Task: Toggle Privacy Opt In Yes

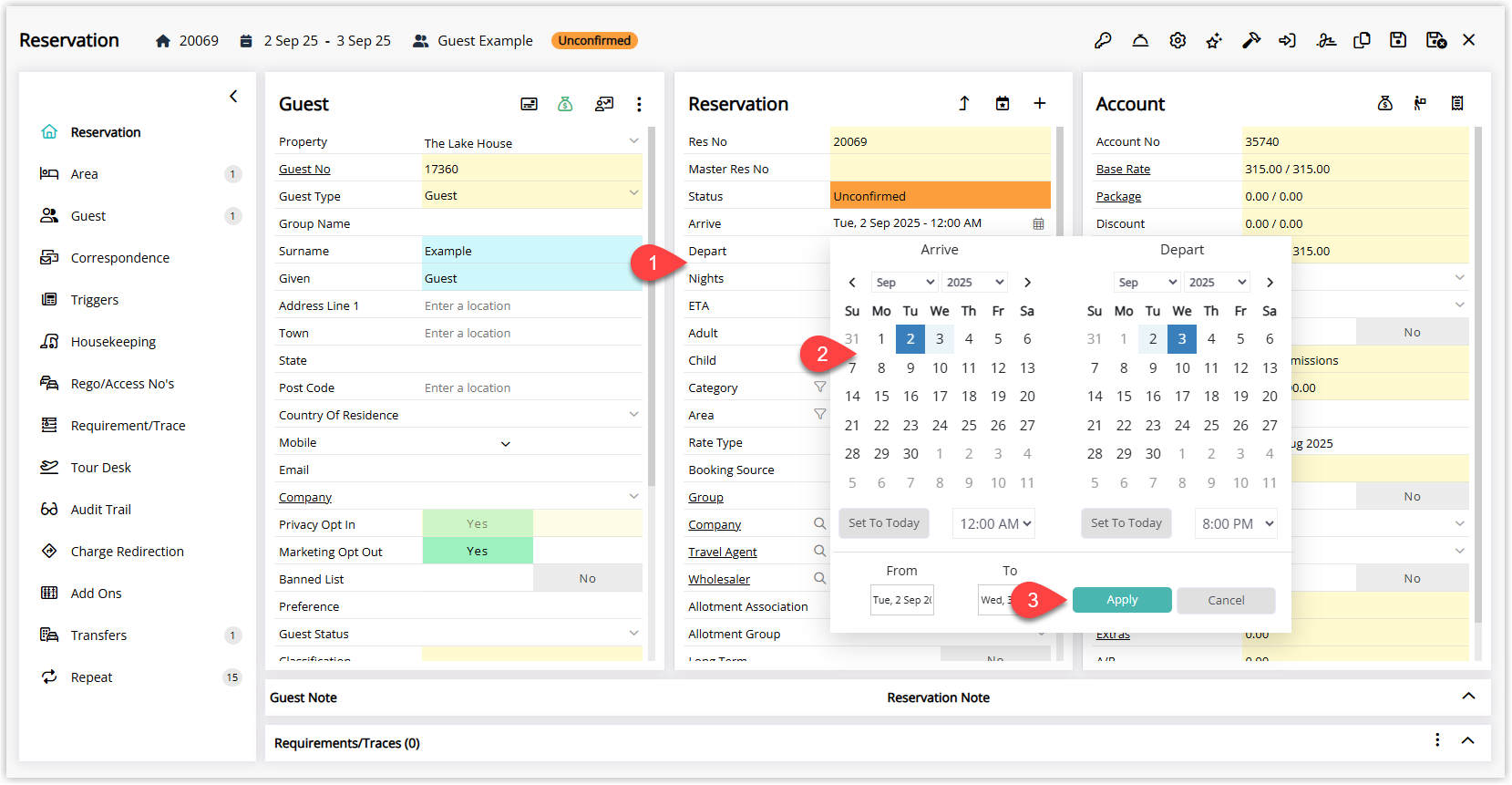Action: [478, 524]
